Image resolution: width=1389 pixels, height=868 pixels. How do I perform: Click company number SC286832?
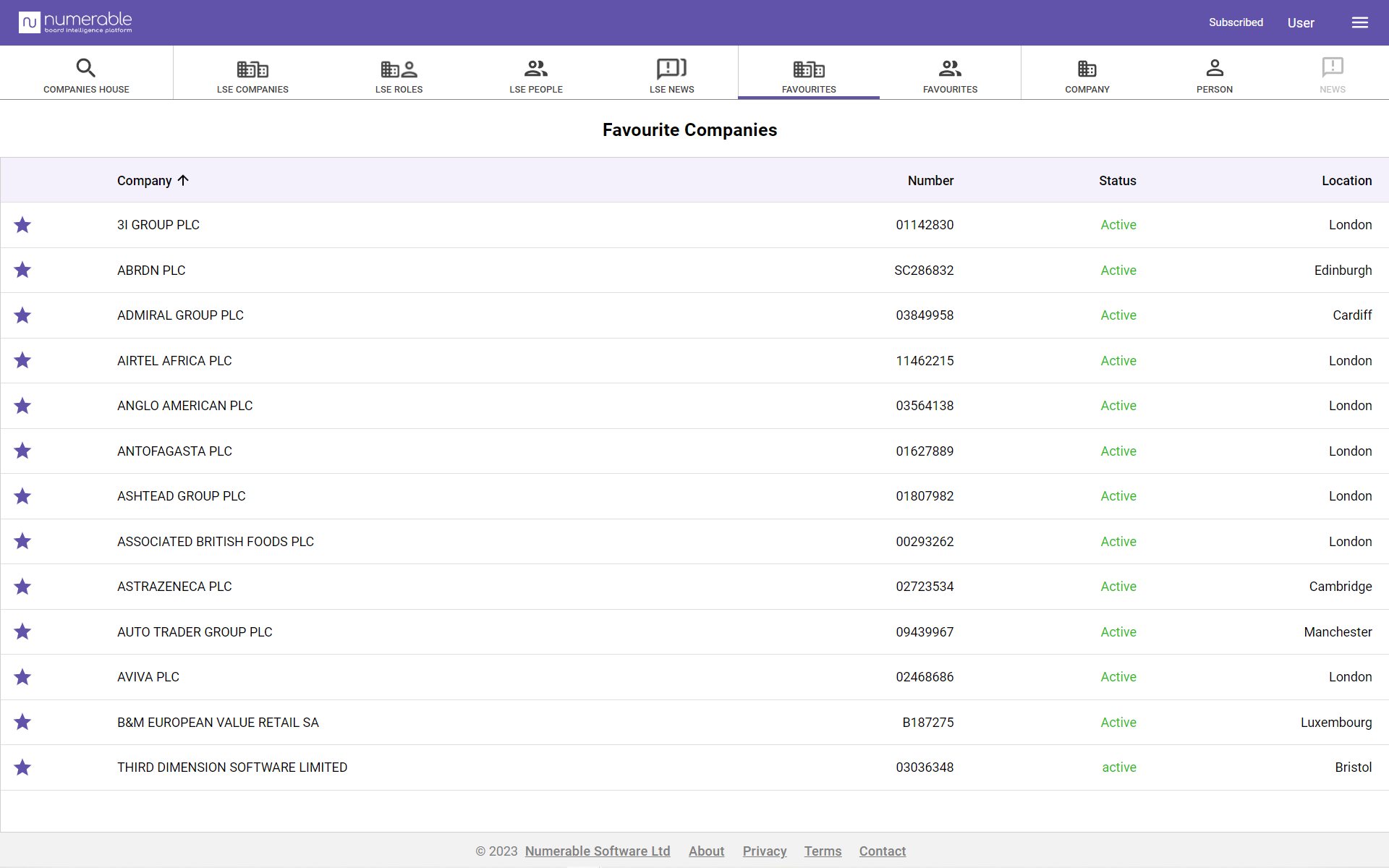coord(924,271)
